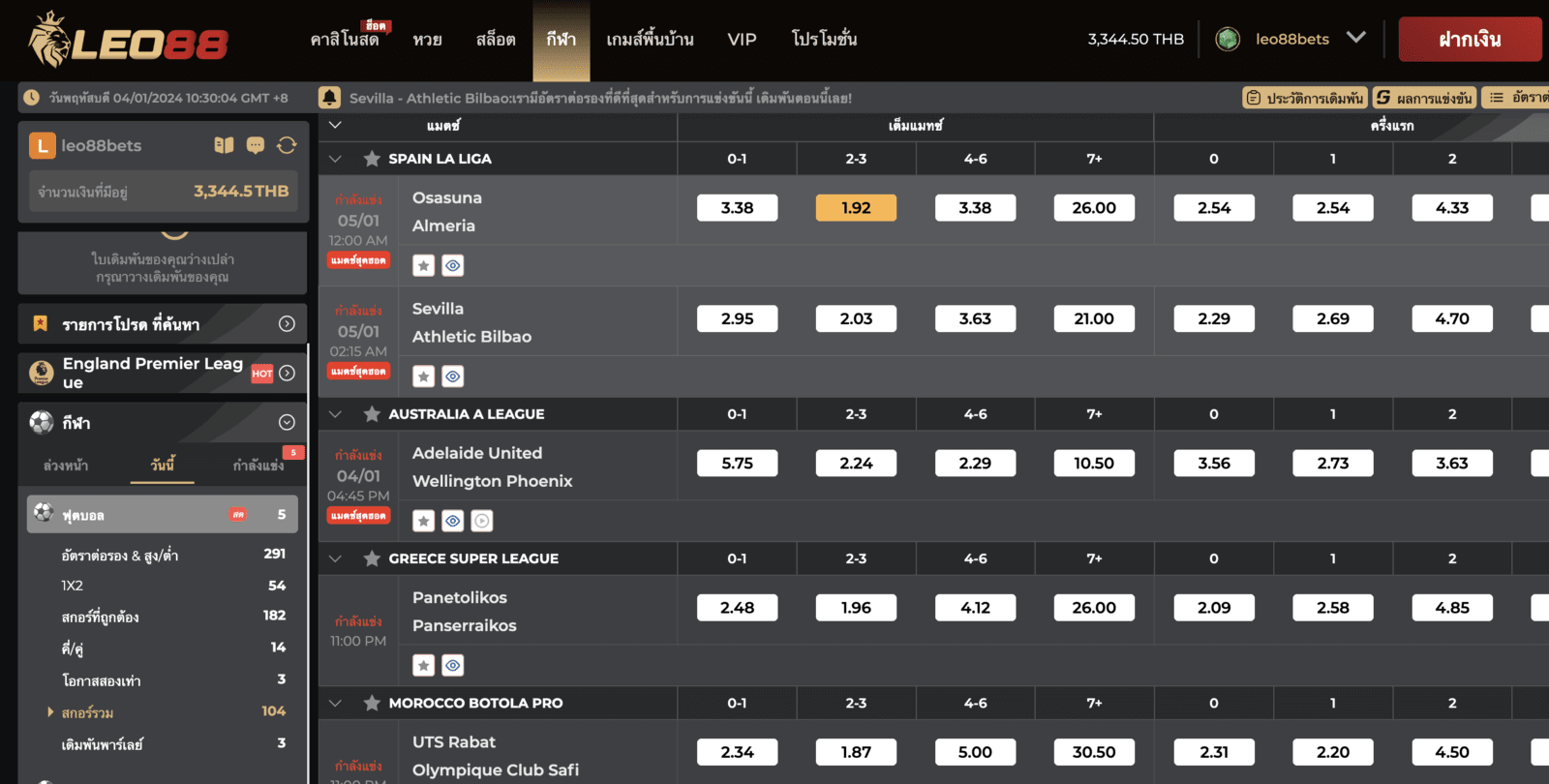Favorite the MOROCCO BOTOLA PRO star
Image resolution: width=1549 pixels, height=784 pixels.
click(372, 704)
